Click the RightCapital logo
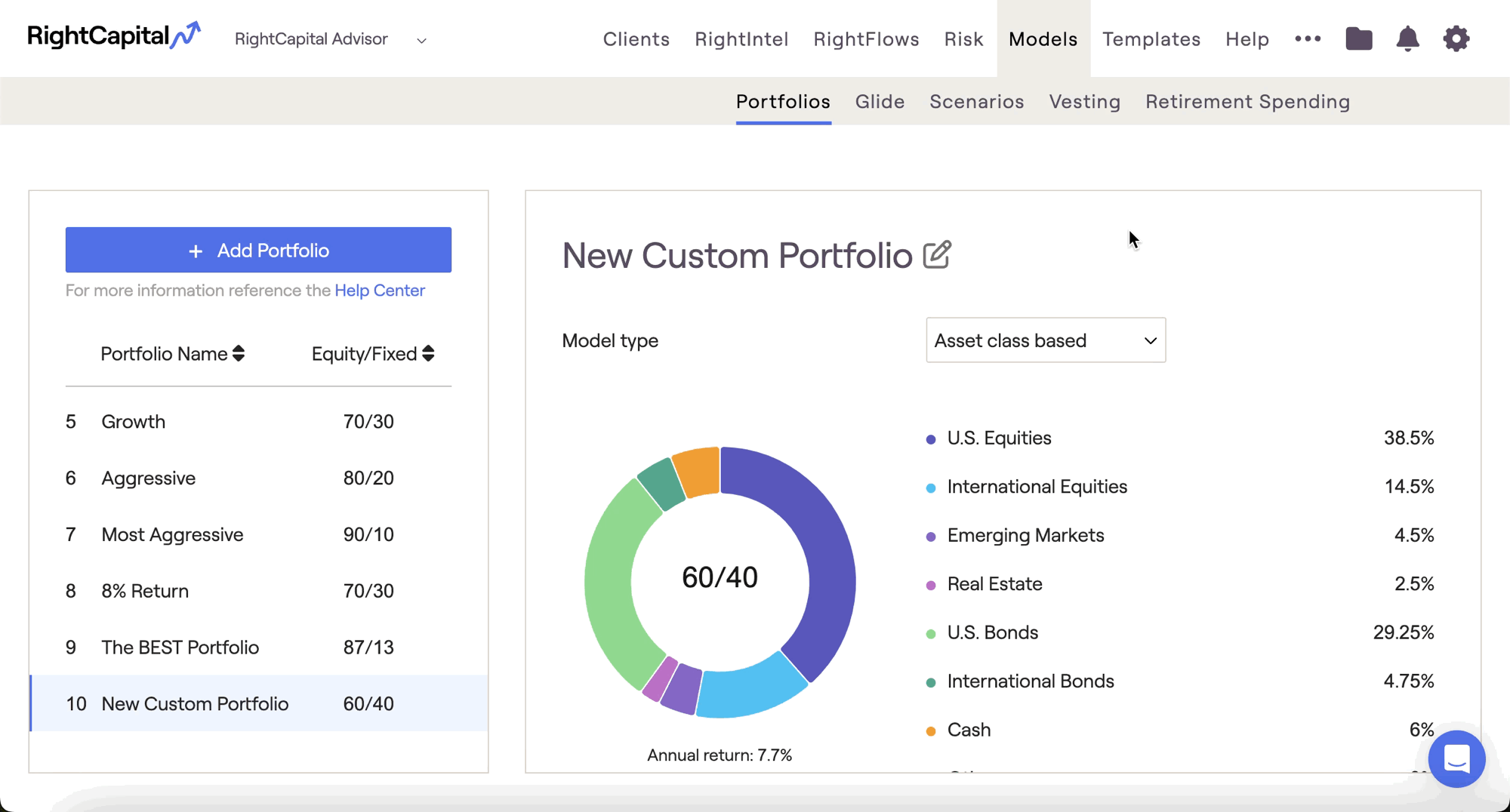Screen dimensions: 1510x812 (114, 36)
